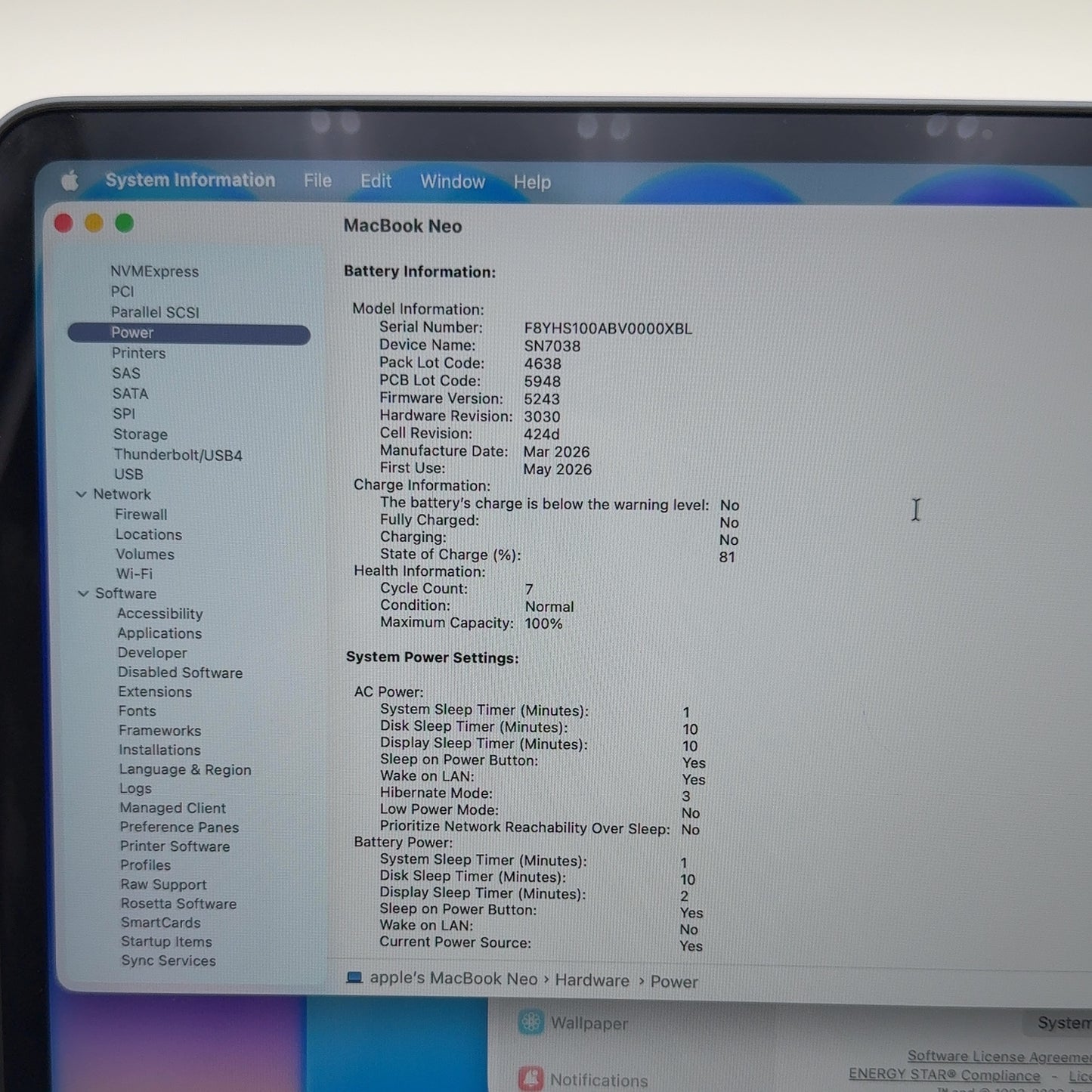Click apple's MacBook Neo in path bar
1092x1092 pixels.
point(453,979)
